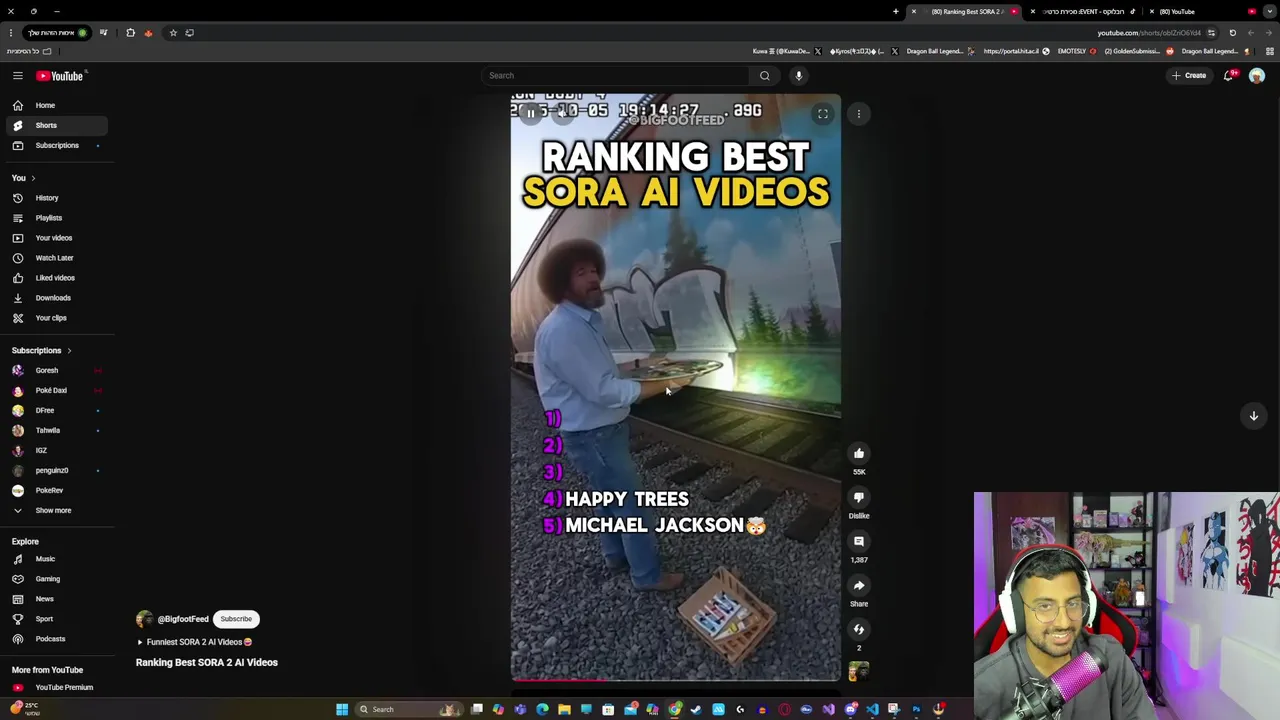The width and height of the screenshot is (1280, 720).
Task: Open the Short's three-dot more menu
Action: pos(858,114)
